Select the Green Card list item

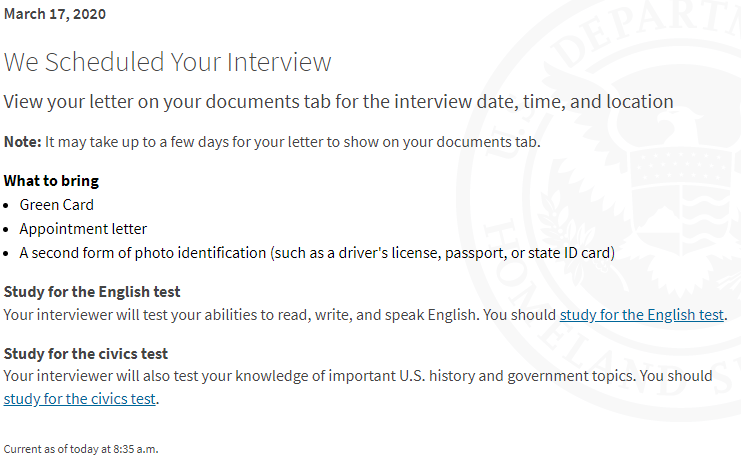point(56,205)
